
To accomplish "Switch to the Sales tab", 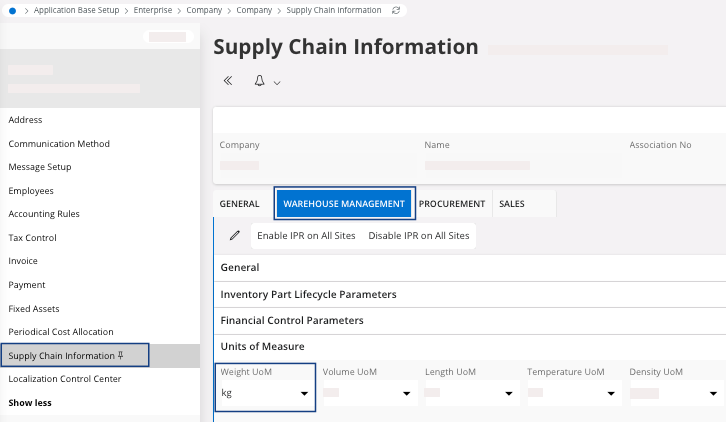I will click(512, 204).
